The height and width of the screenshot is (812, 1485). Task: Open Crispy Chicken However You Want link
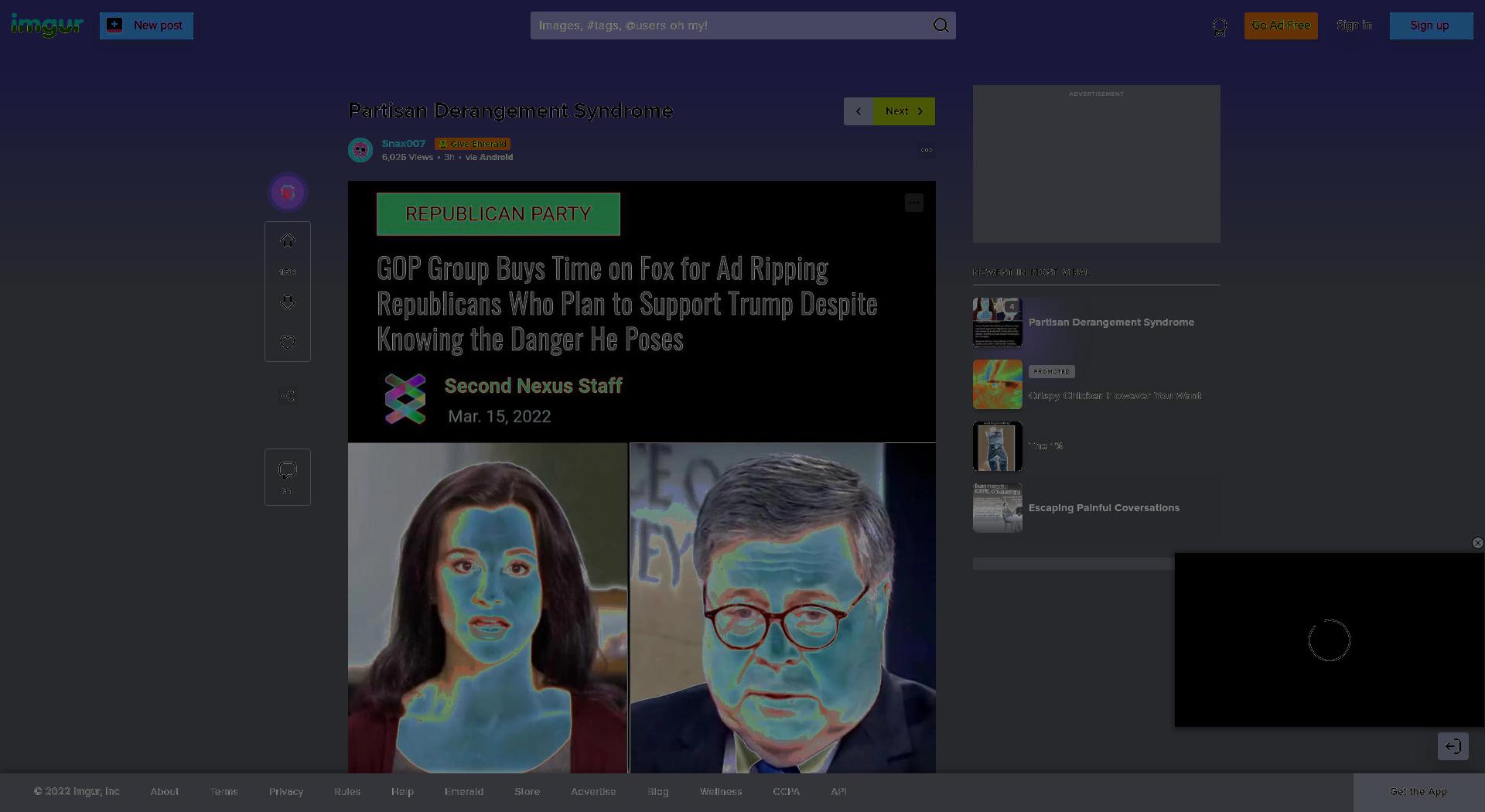click(1115, 396)
